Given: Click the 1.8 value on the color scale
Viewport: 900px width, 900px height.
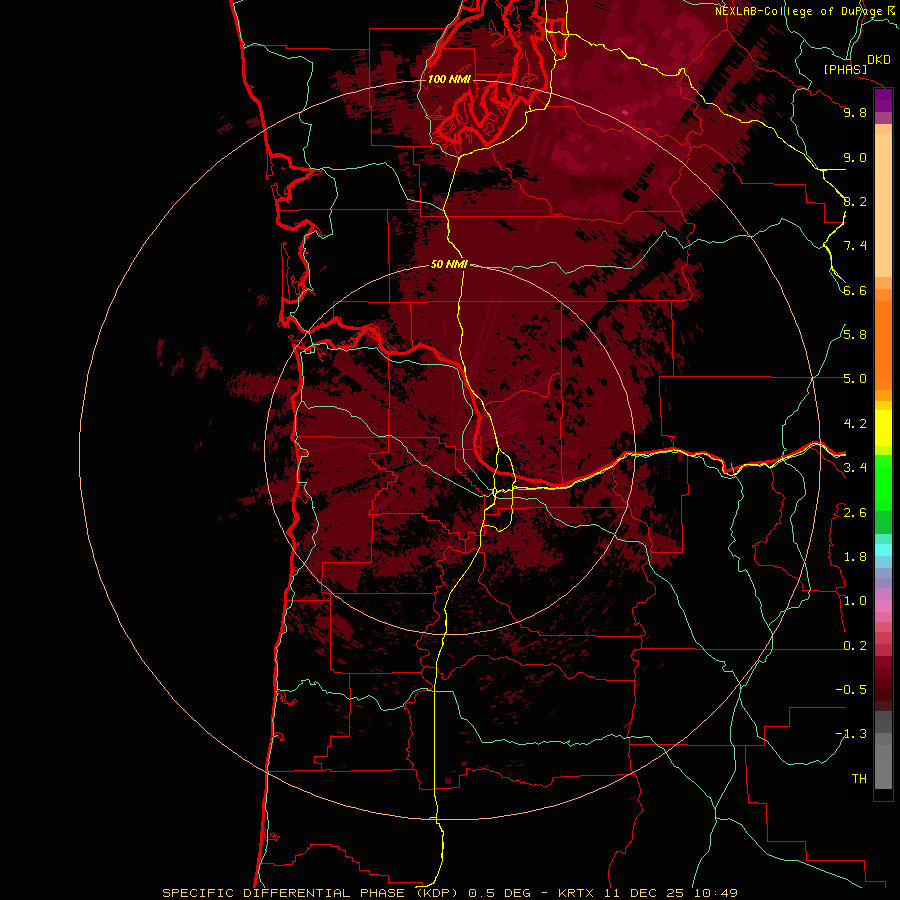Looking at the screenshot, I should point(855,557).
